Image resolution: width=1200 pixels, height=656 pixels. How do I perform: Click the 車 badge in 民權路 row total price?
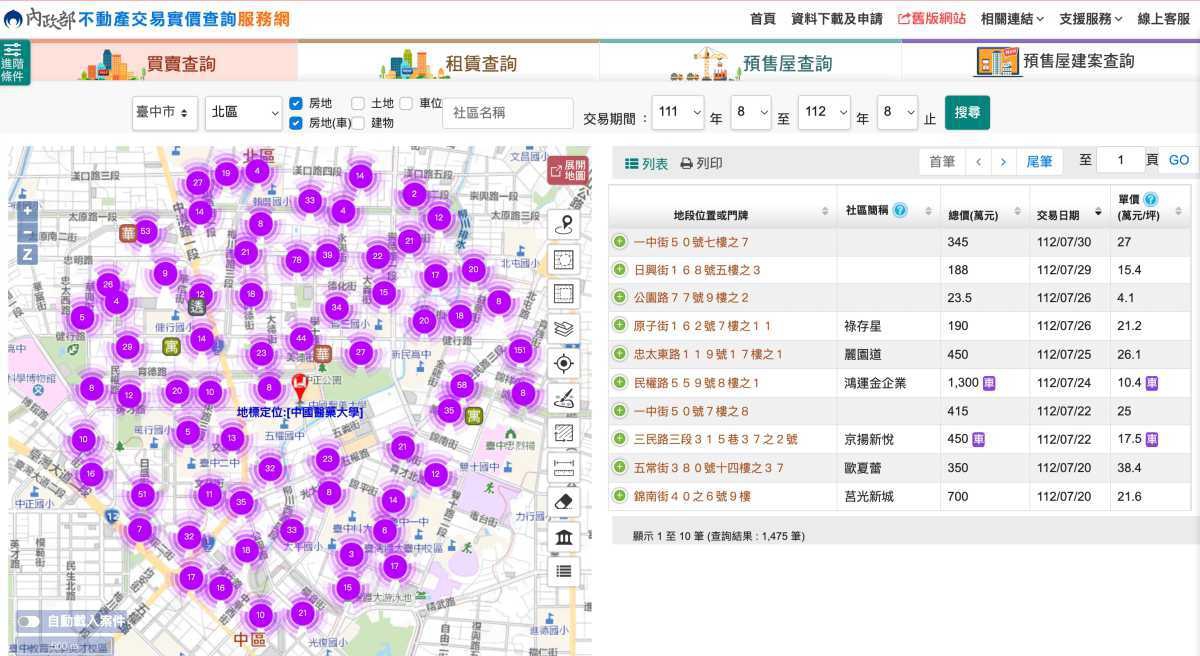989,383
